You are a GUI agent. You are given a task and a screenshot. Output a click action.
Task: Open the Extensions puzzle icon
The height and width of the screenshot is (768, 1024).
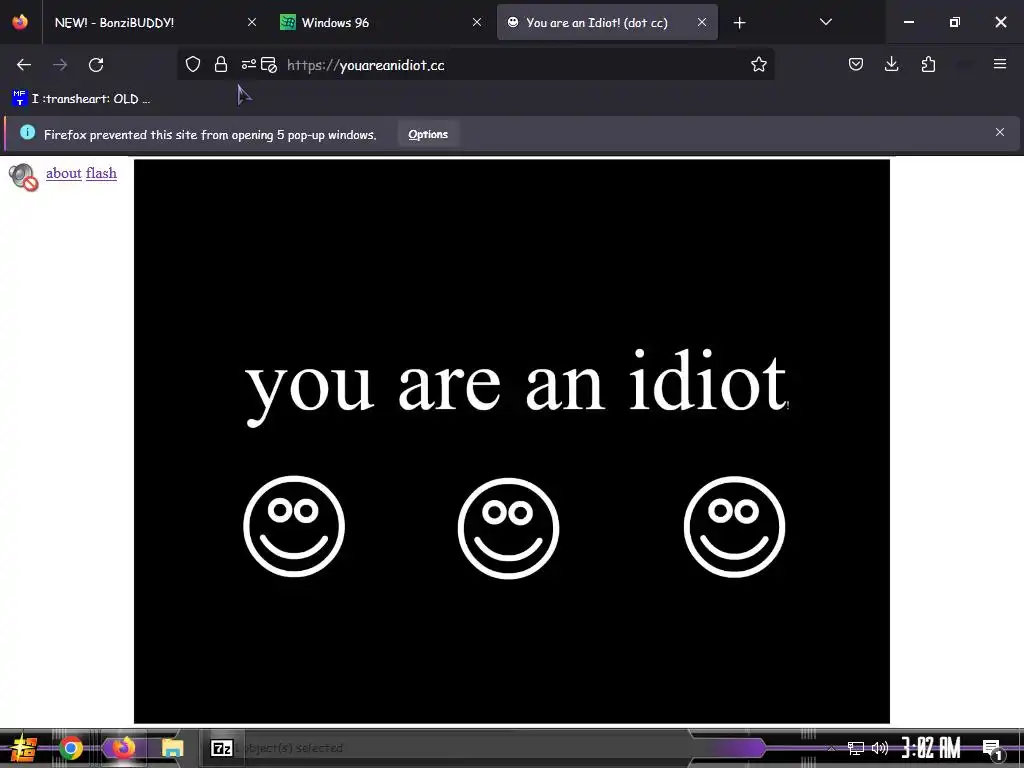[x=928, y=65]
